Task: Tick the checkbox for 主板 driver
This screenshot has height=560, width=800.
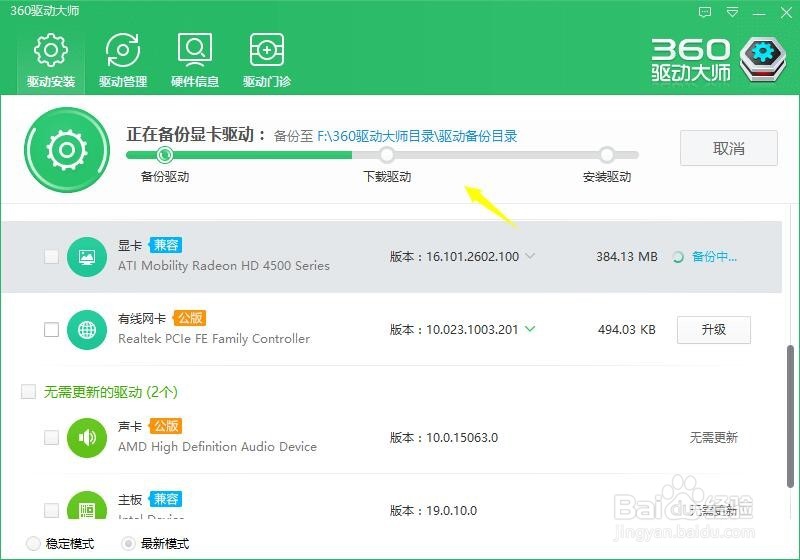Action: [x=51, y=510]
